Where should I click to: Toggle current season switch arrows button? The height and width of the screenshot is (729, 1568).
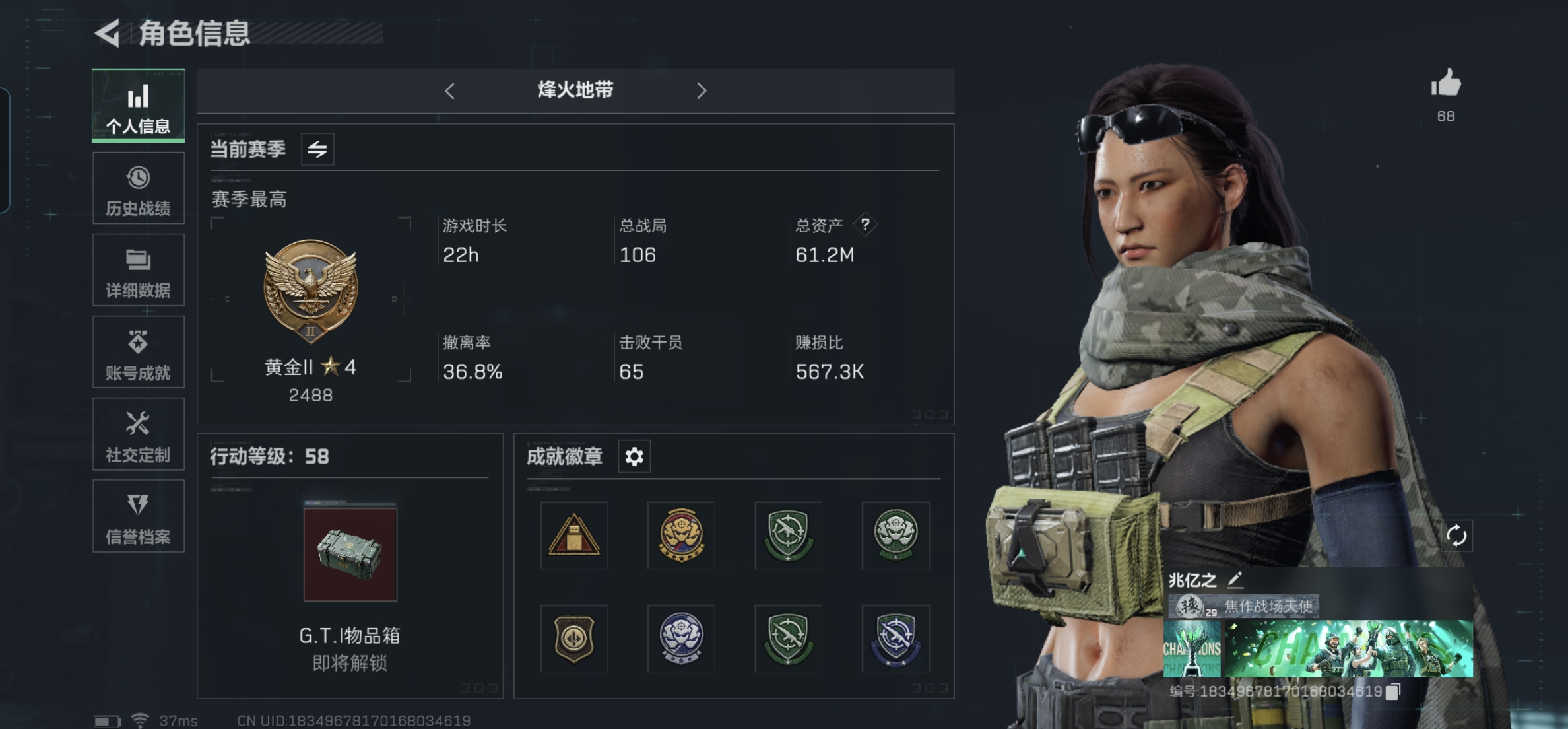tap(317, 149)
